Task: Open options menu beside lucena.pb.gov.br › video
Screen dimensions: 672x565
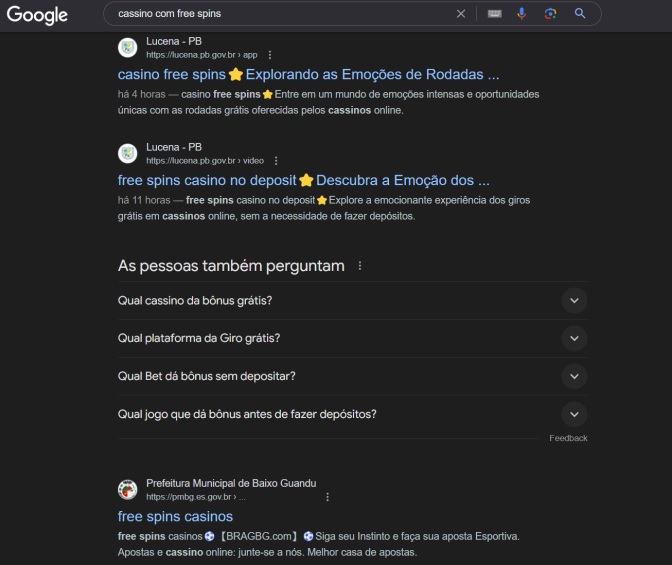Action: [276, 161]
